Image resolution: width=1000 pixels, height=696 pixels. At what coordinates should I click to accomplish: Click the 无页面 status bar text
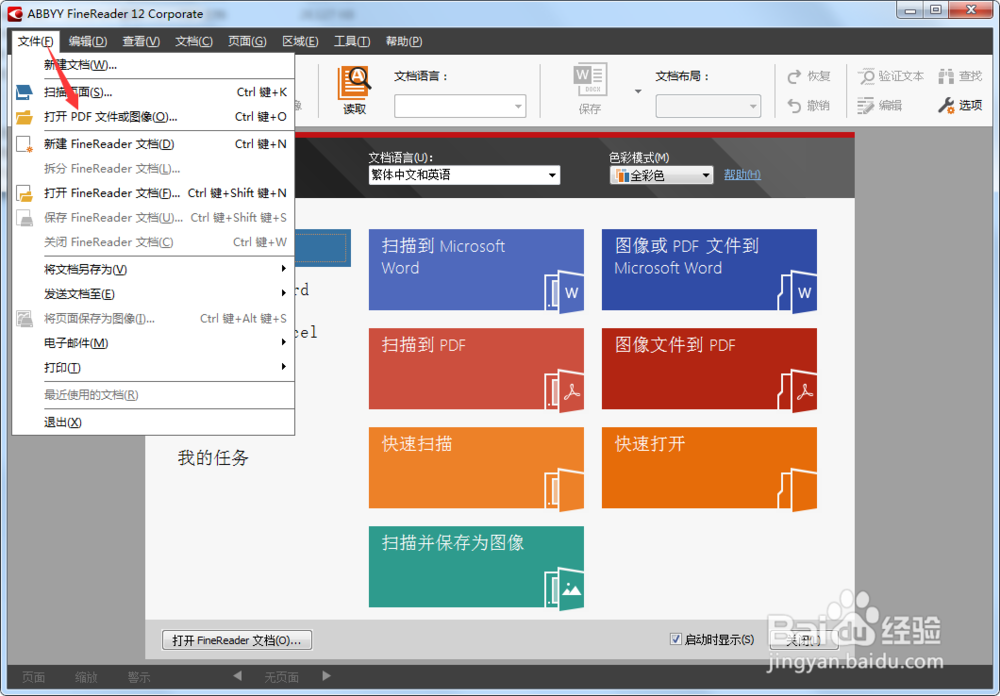coord(281,677)
